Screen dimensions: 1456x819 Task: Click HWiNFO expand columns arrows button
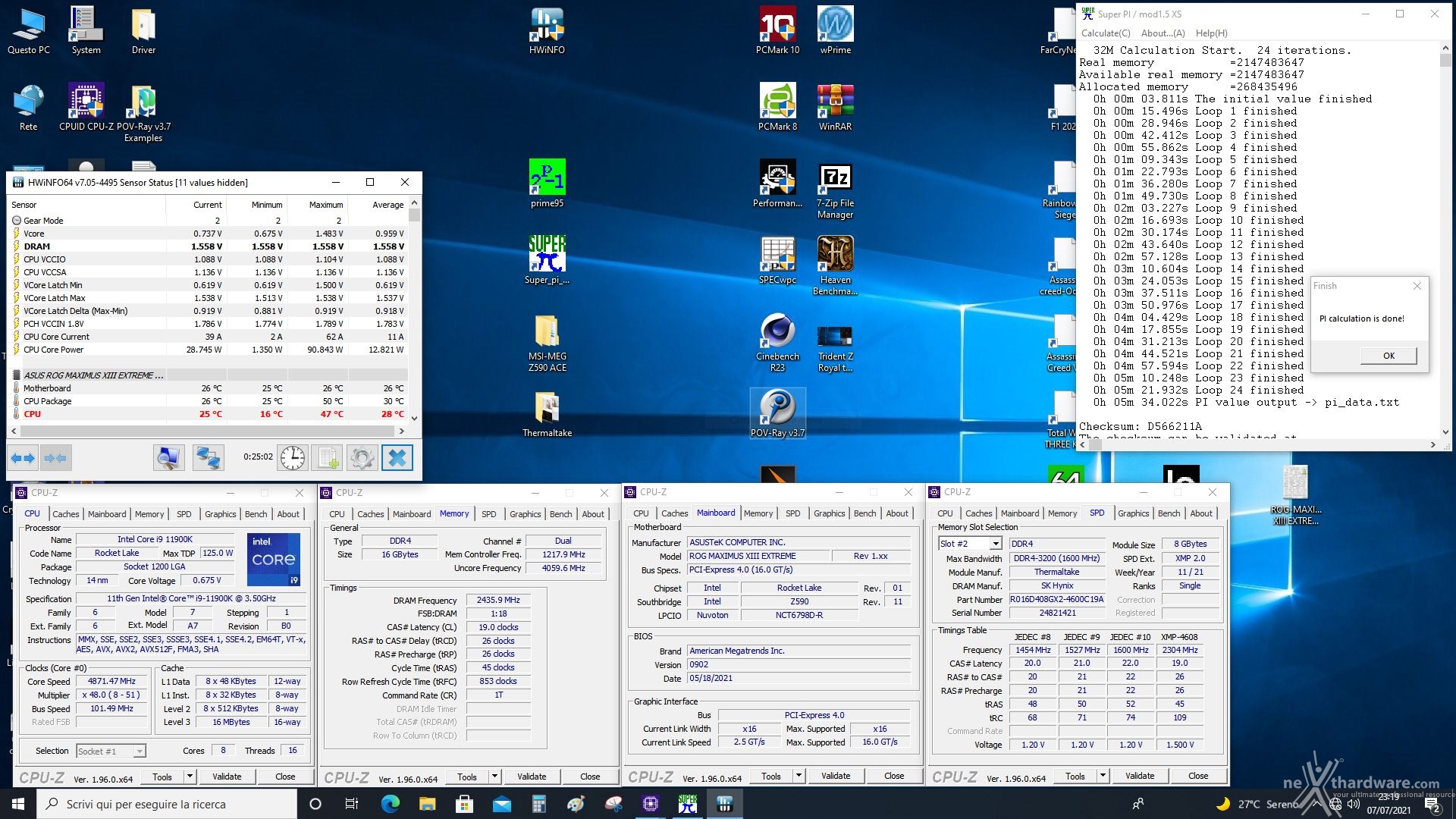pyautogui.click(x=24, y=458)
